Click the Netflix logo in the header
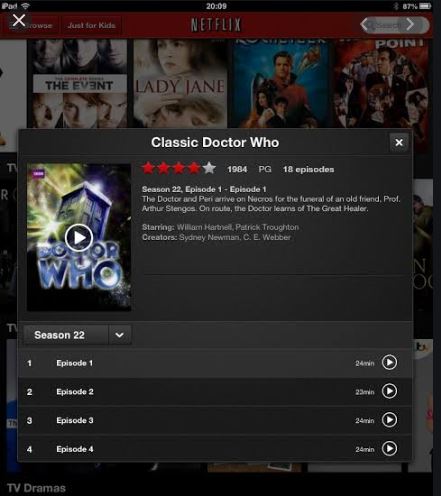 (216, 25)
